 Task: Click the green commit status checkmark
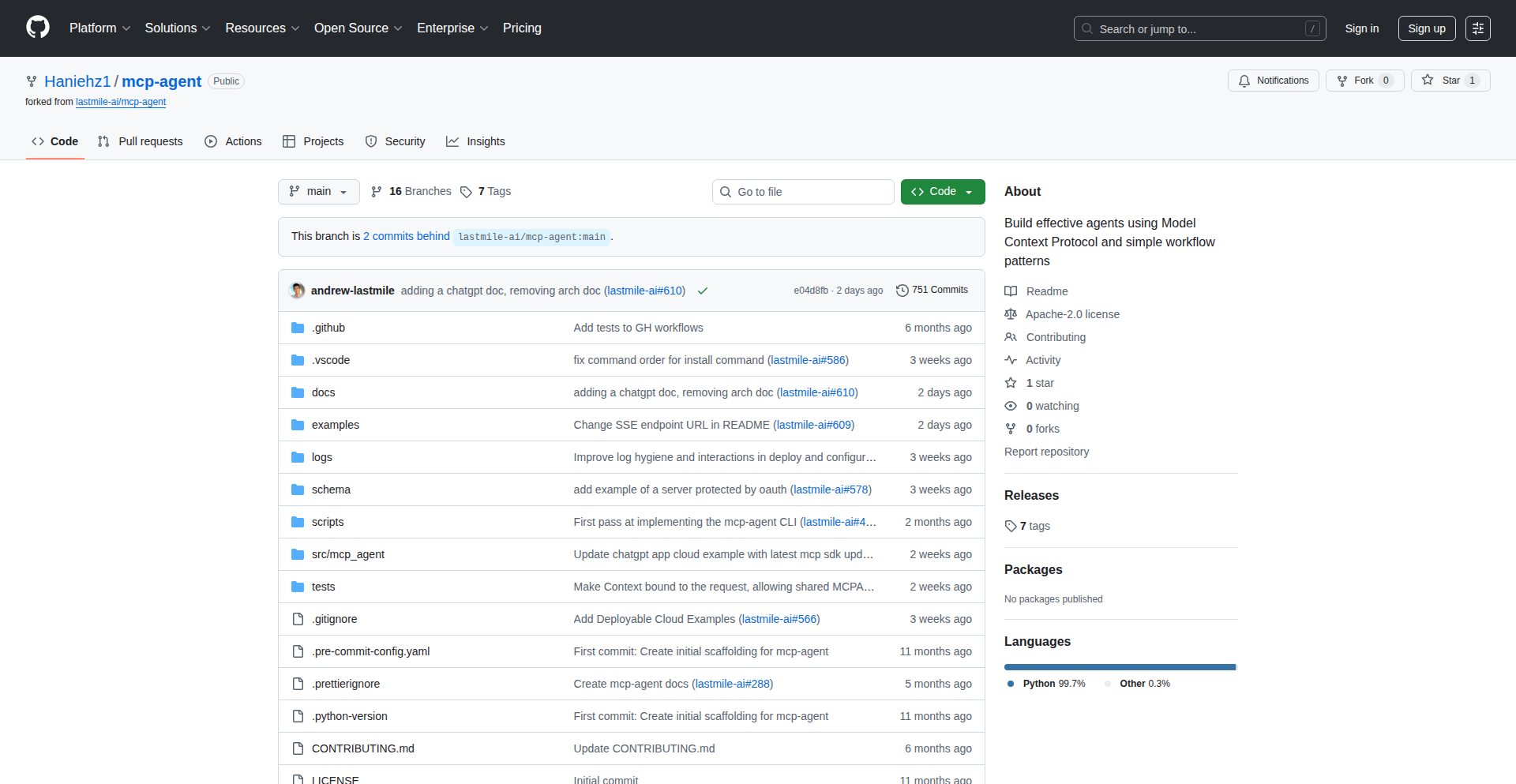(702, 291)
